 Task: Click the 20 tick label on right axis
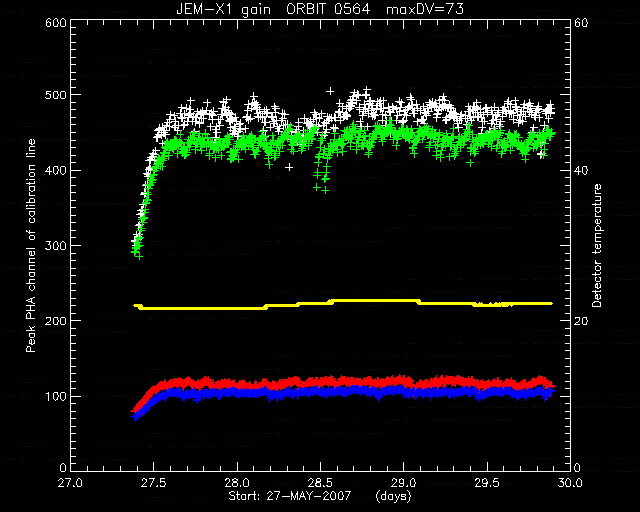click(x=582, y=321)
